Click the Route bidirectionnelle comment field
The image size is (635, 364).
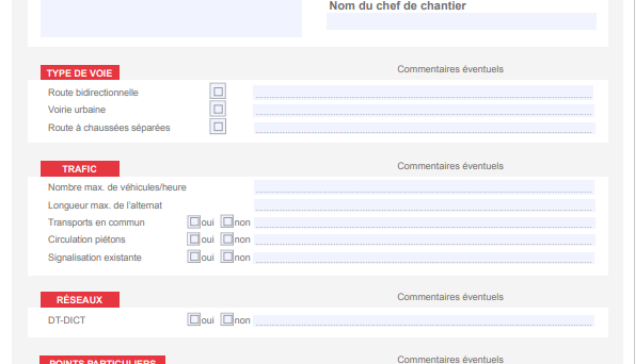pos(423,92)
